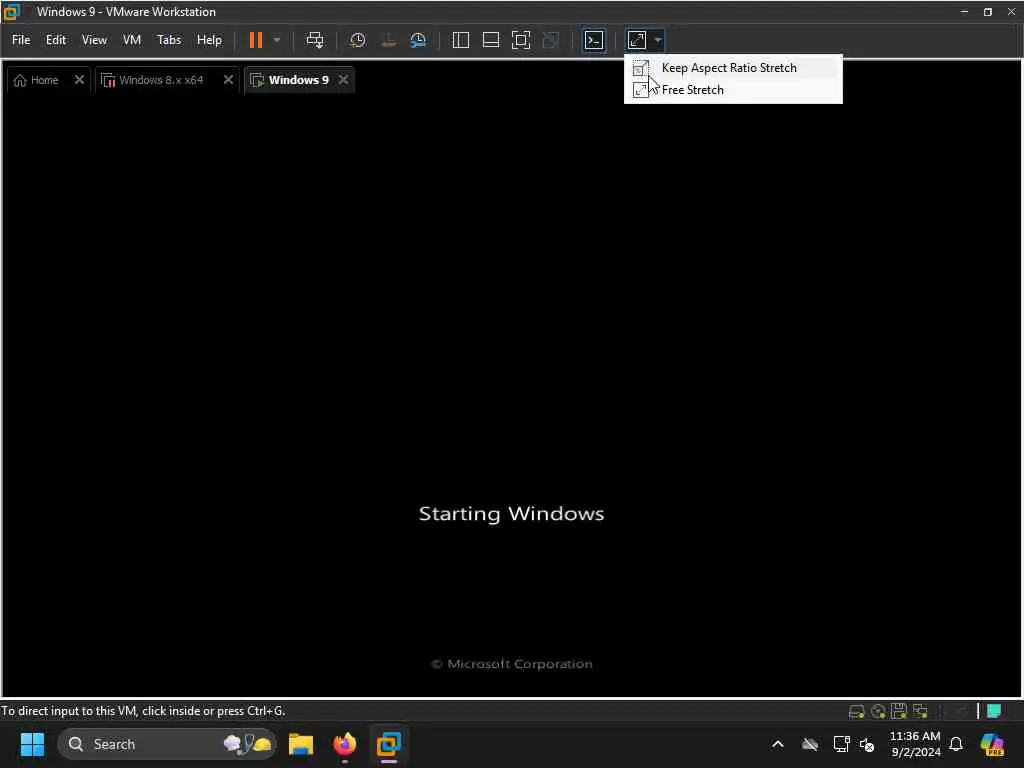Viewport: 1024px width, 768px height.
Task: Open the Copilot preview icon
Action: click(992, 744)
